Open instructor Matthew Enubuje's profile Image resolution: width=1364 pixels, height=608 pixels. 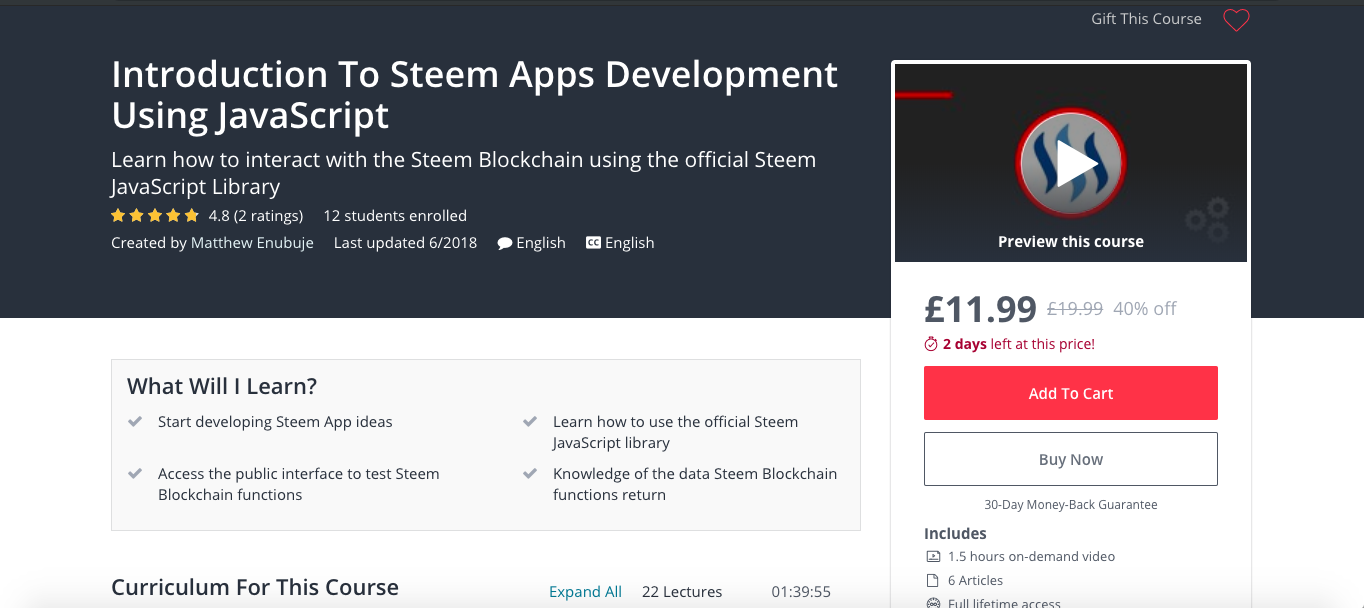tap(252, 243)
